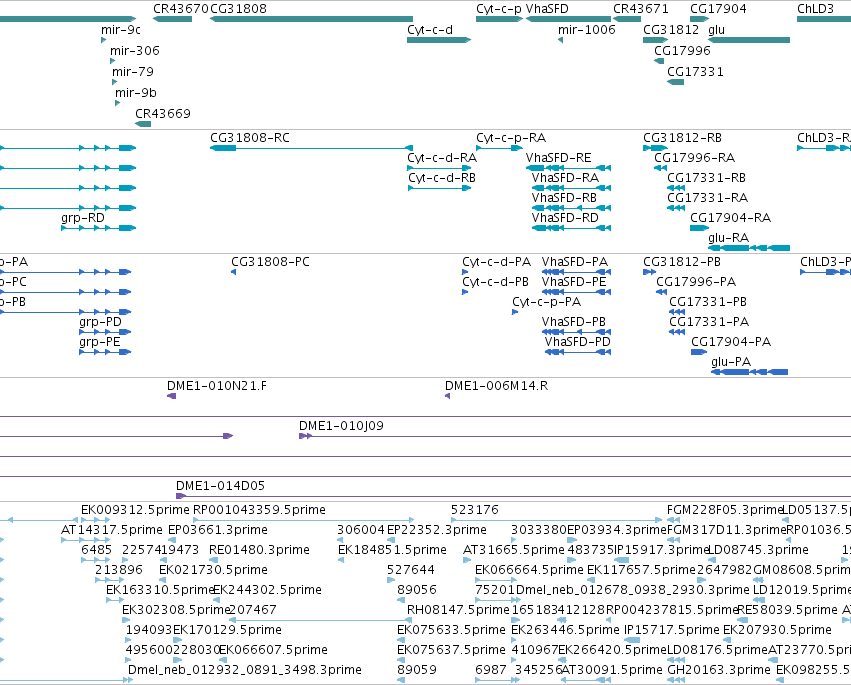Screen dimensions: 851x685
Task: Click the CG17331-RA transcript label
Action: tap(708, 198)
